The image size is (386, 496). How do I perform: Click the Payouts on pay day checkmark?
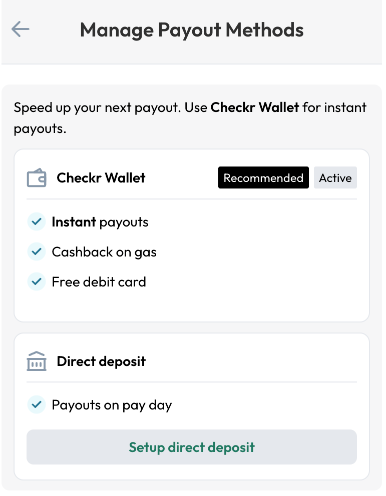pyautogui.click(x=36, y=405)
